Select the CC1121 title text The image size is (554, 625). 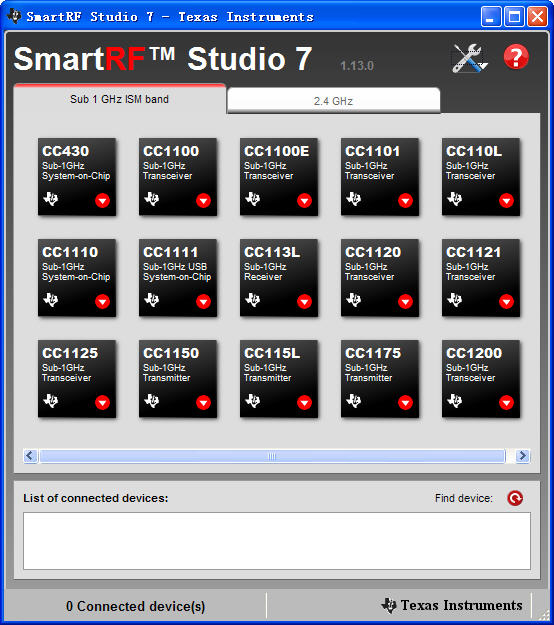pos(473,252)
